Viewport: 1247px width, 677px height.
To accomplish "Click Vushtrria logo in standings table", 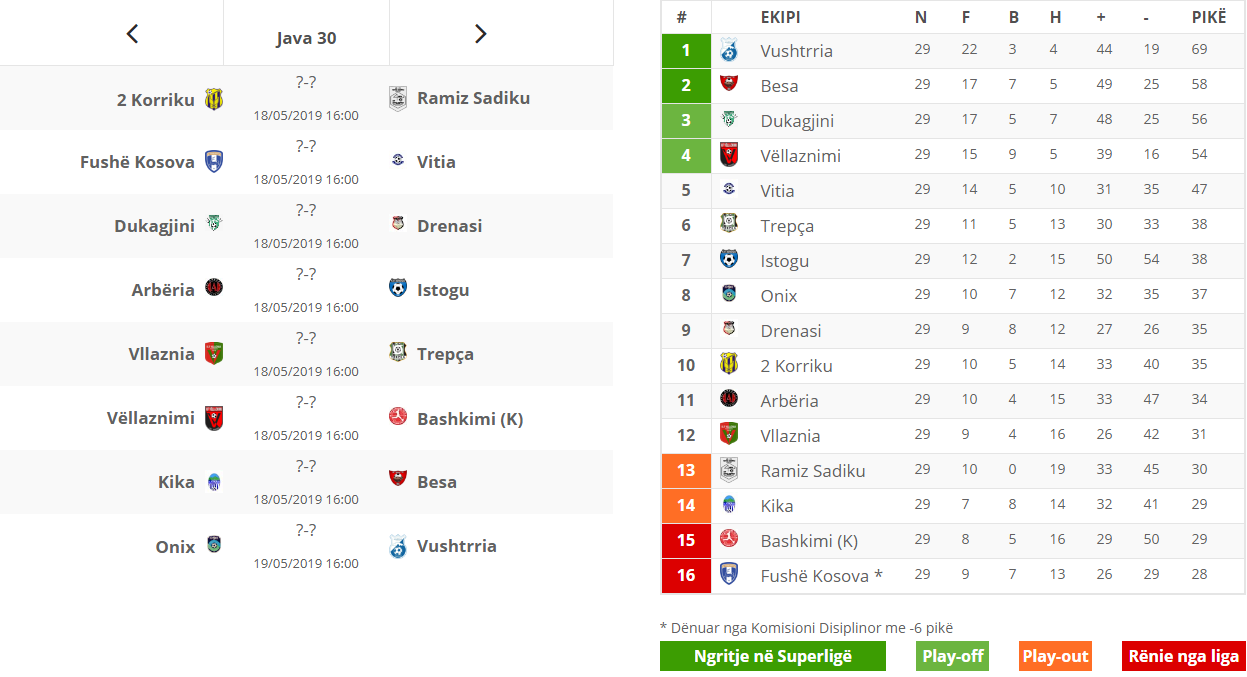I will click(x=729, y=50).
